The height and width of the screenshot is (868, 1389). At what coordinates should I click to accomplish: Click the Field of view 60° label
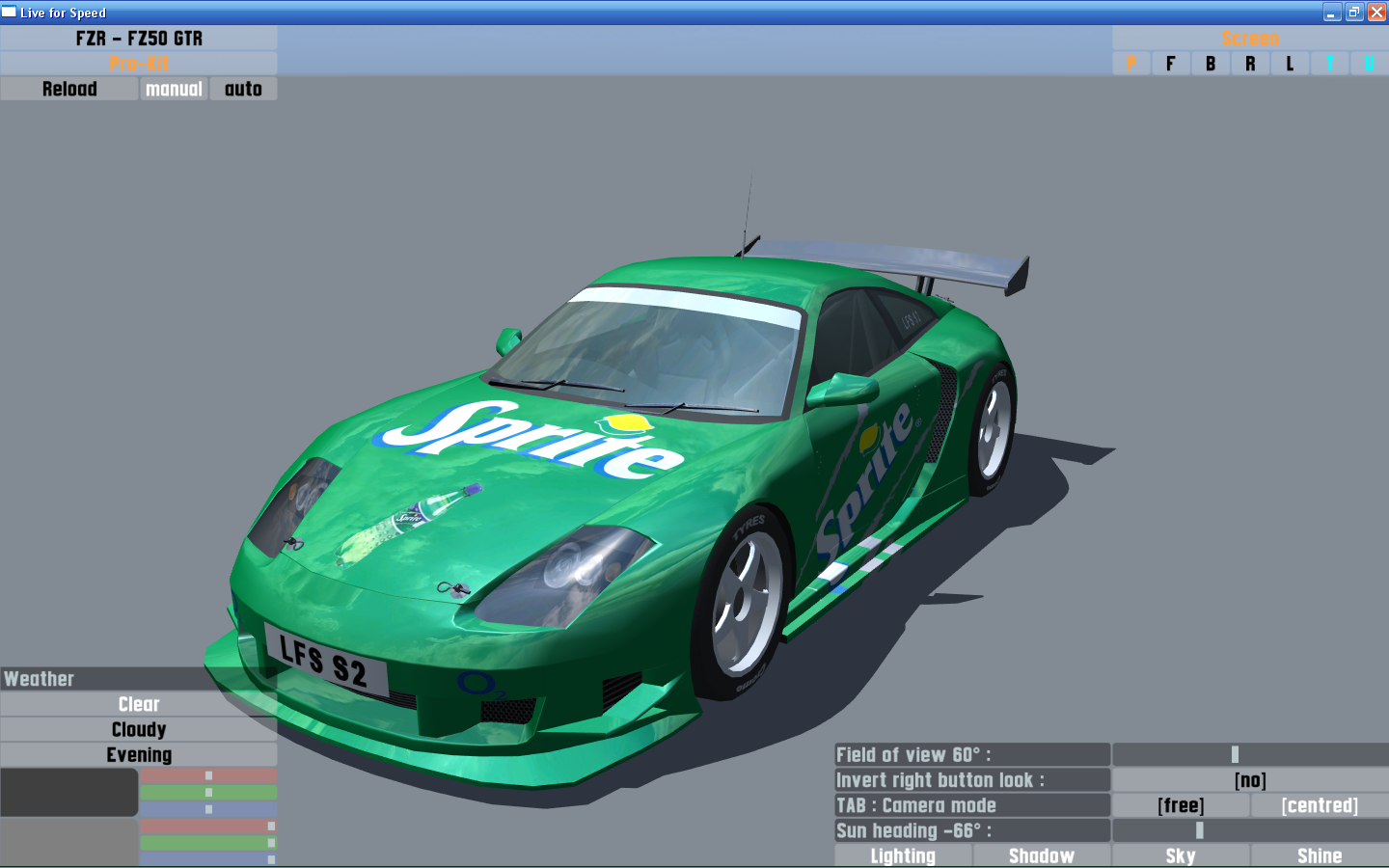(972, 755)
